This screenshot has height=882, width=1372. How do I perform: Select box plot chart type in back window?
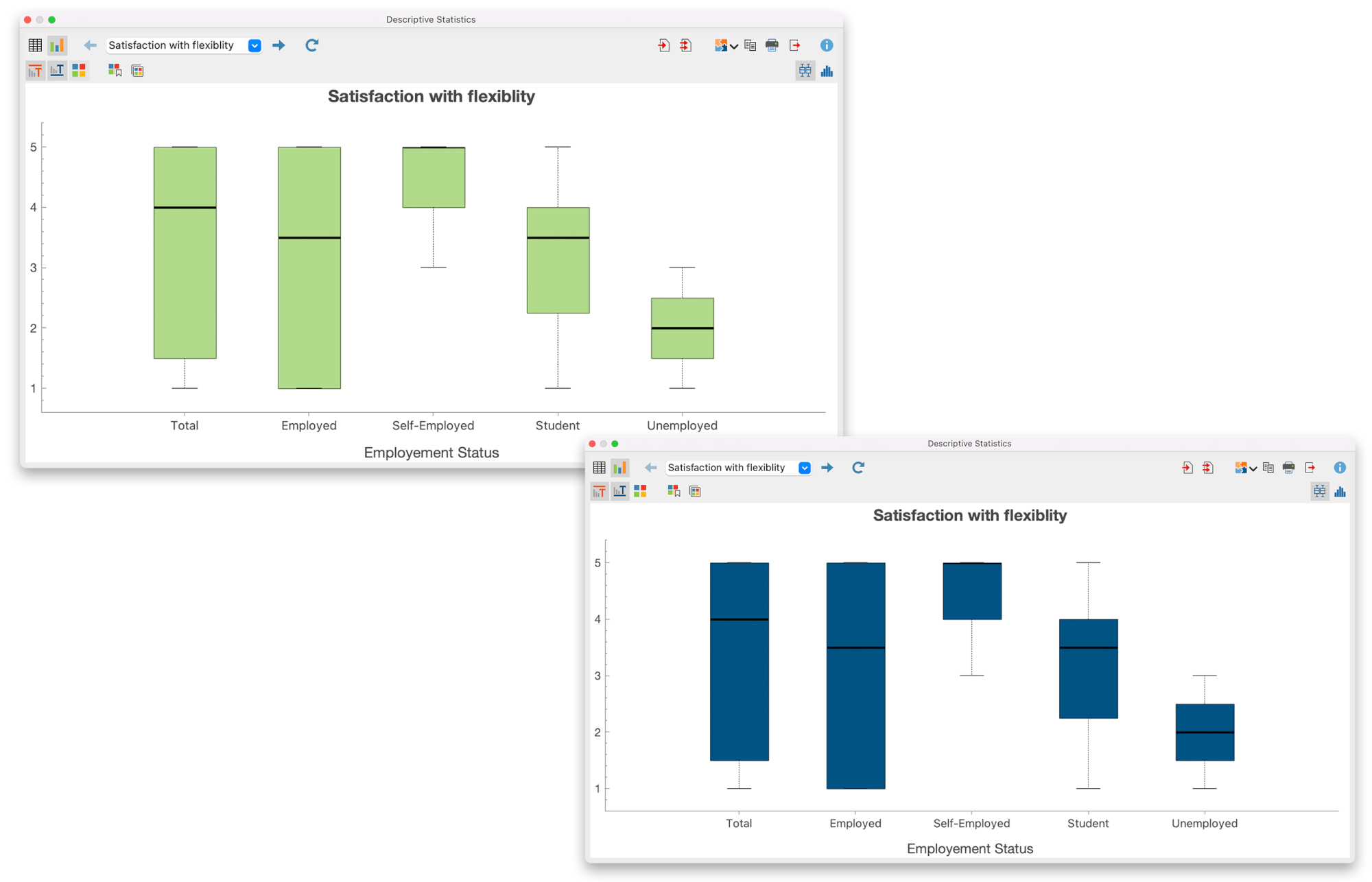pos(805,71)
